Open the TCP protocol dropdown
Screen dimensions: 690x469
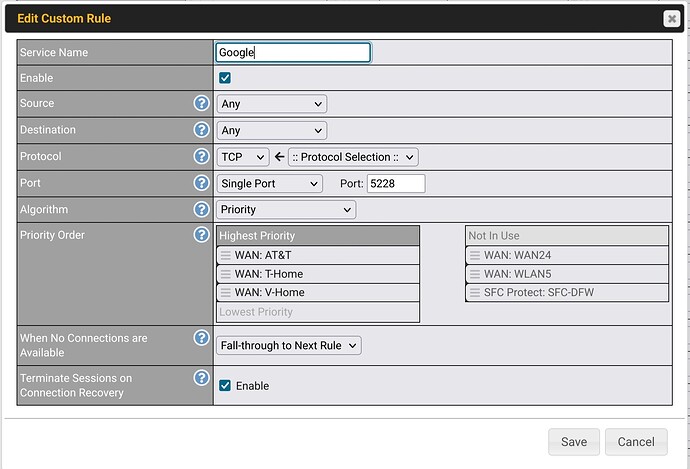(243, 157)
